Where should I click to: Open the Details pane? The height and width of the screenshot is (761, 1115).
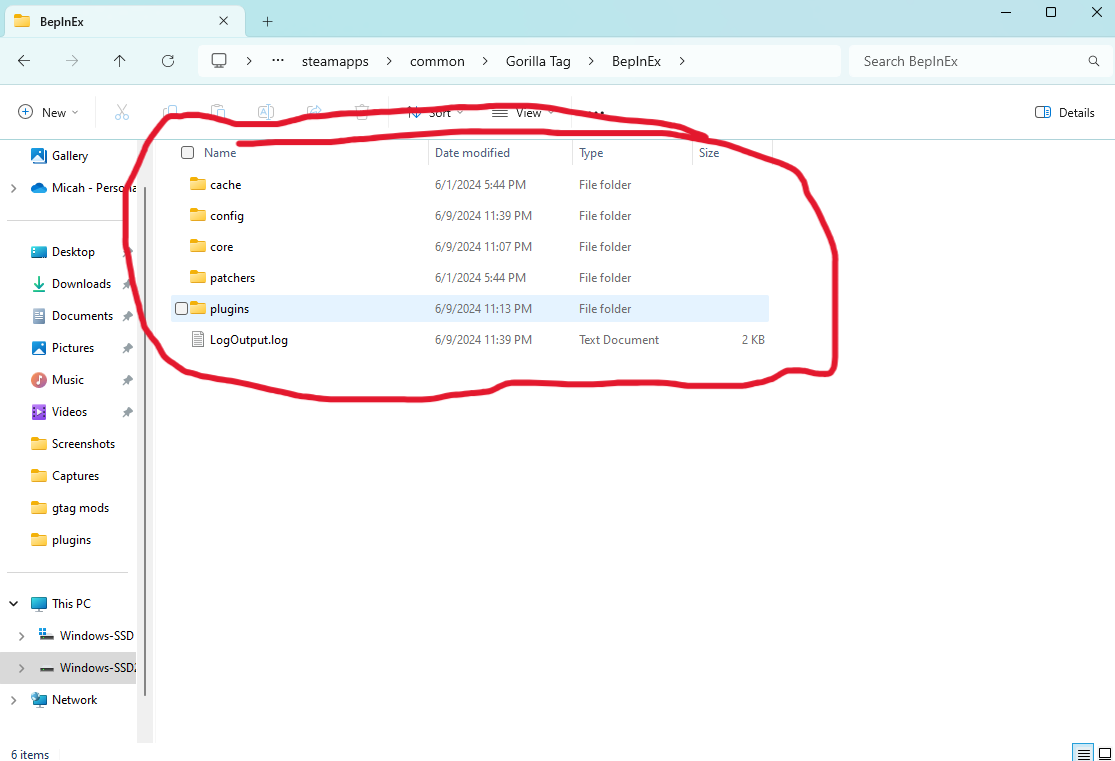(x=1065, y=112)
